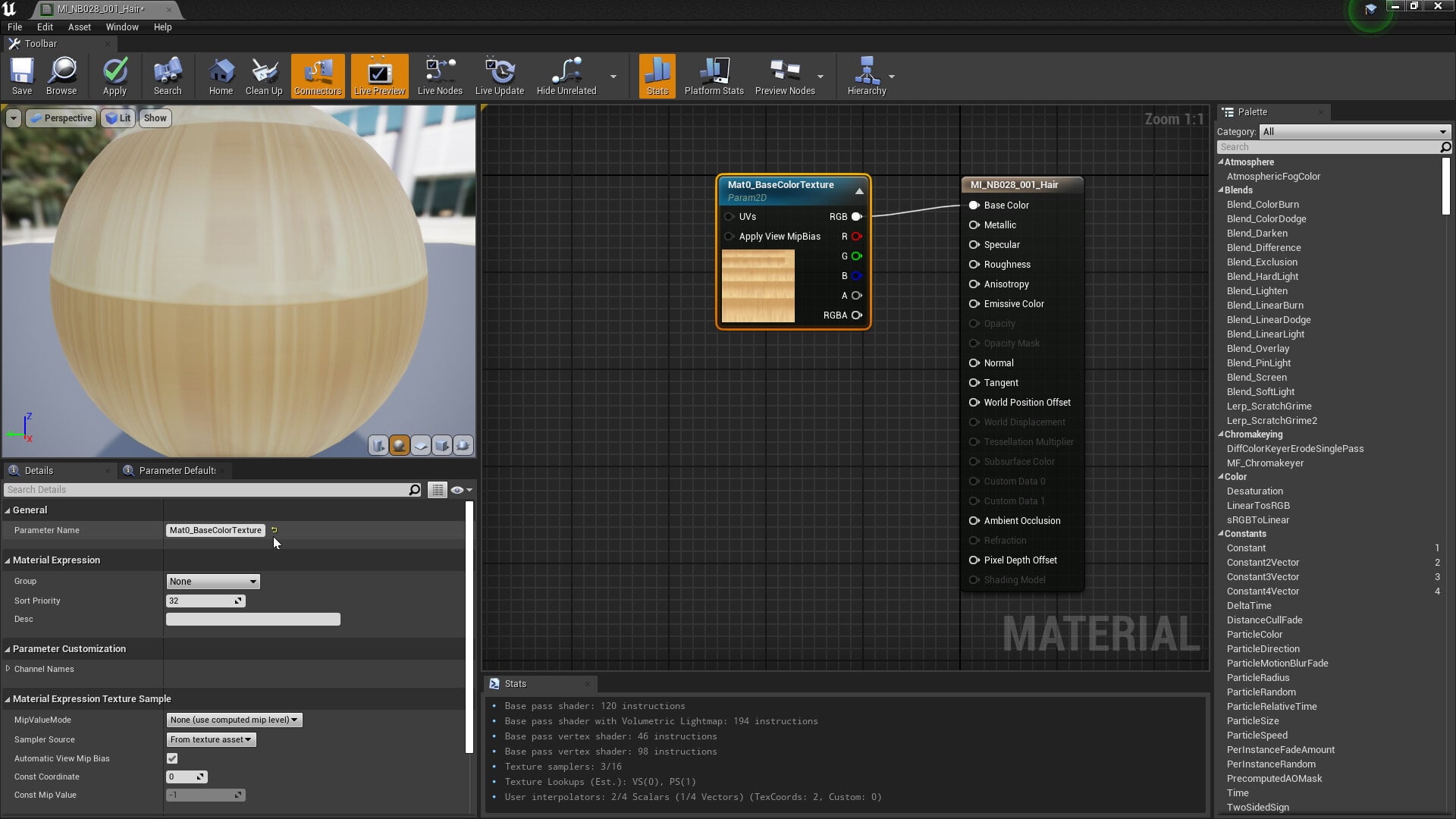Click the viewport Show button
The height and width of the screenshot is (819, 1456).
tap(155, 118)
